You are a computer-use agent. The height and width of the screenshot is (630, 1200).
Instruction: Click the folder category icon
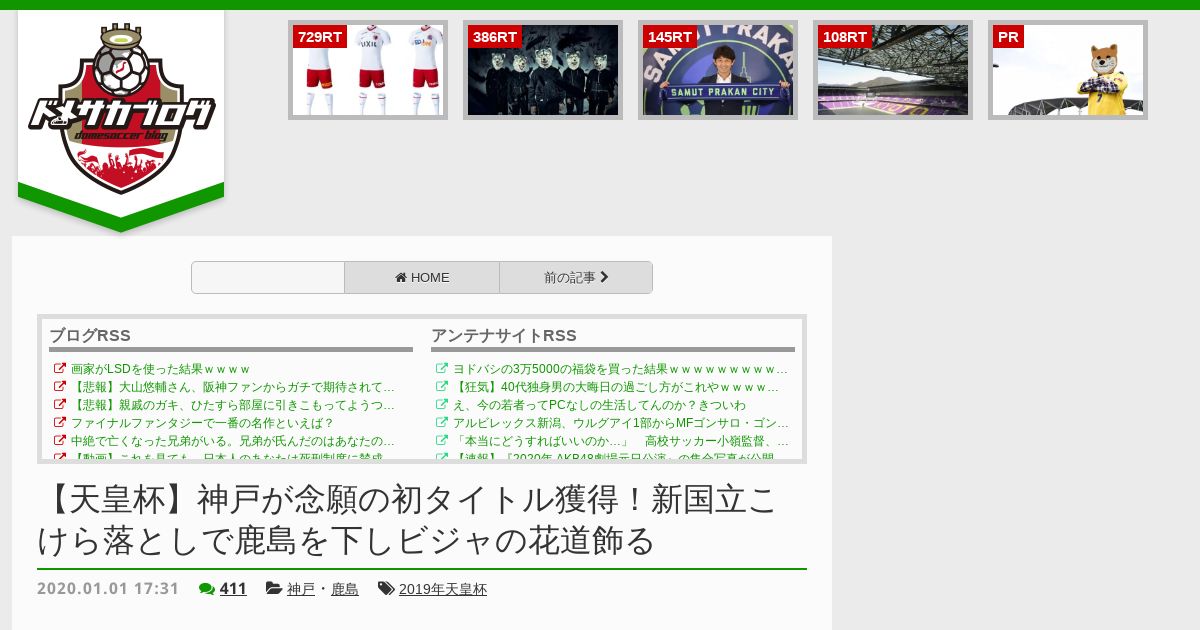tap(273, 589)
